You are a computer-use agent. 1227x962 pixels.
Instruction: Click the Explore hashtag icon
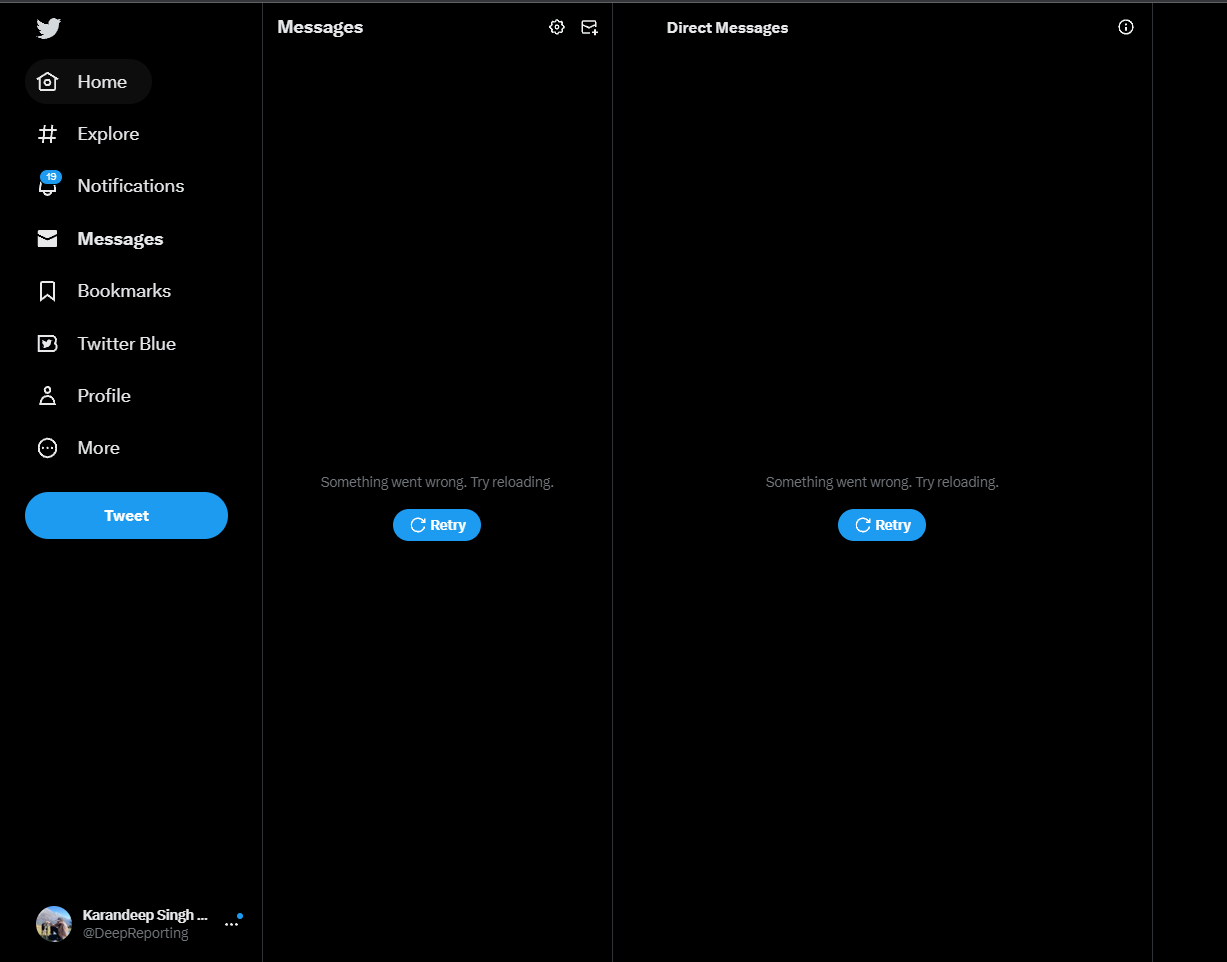pos(47,134)
